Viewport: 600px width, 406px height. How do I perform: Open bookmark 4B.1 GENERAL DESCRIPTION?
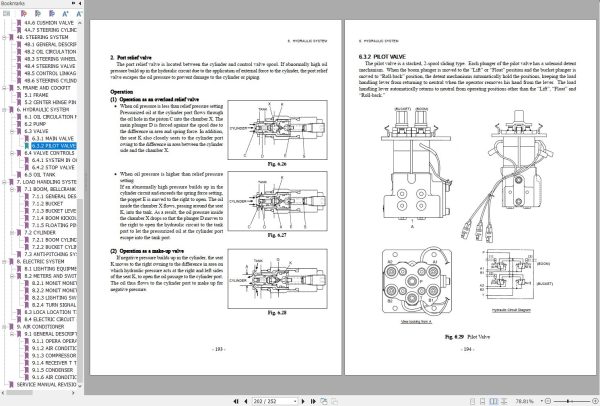coord(50,44)
